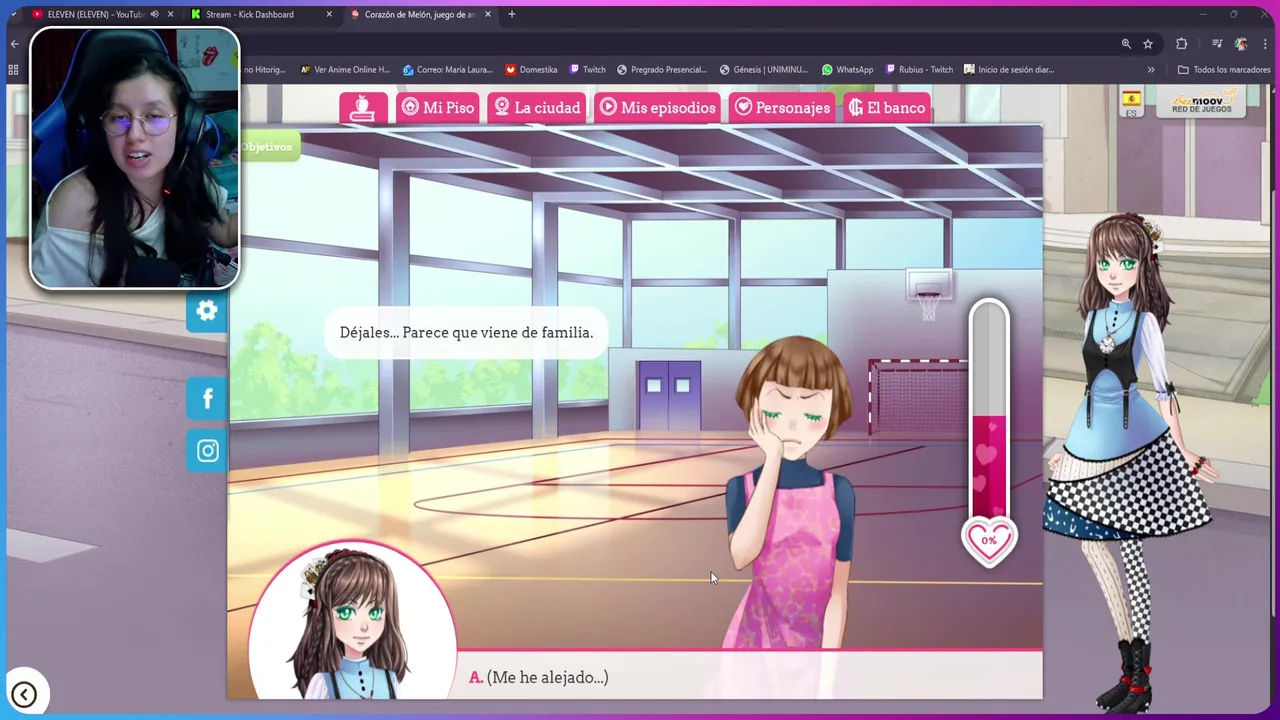
Task: Open the media control playlist icon
Action: (1217, 43)
